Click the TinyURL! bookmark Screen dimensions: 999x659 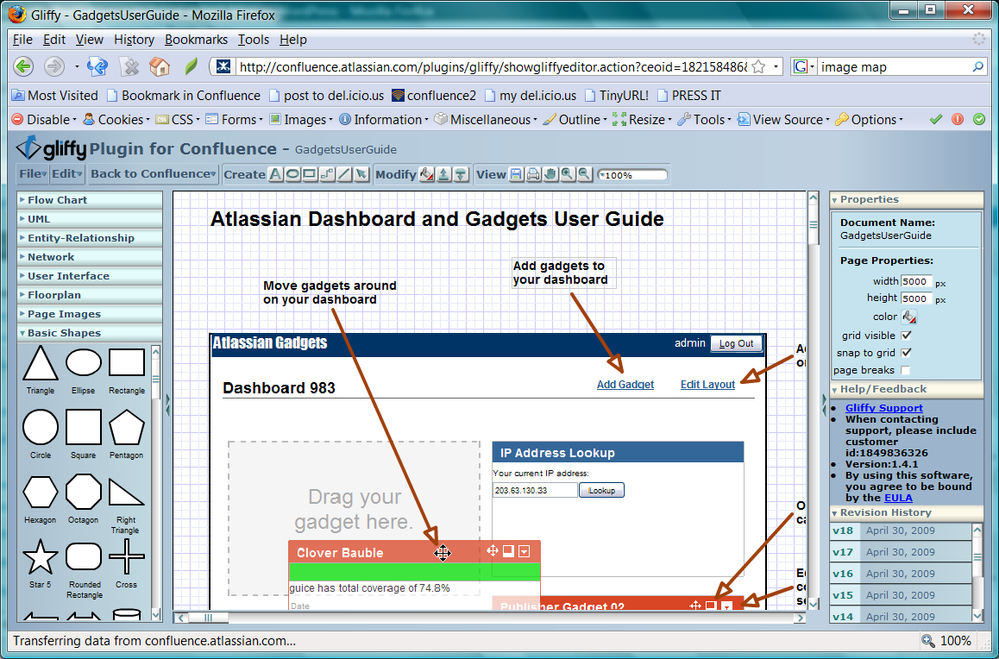[x=616, y=96]
